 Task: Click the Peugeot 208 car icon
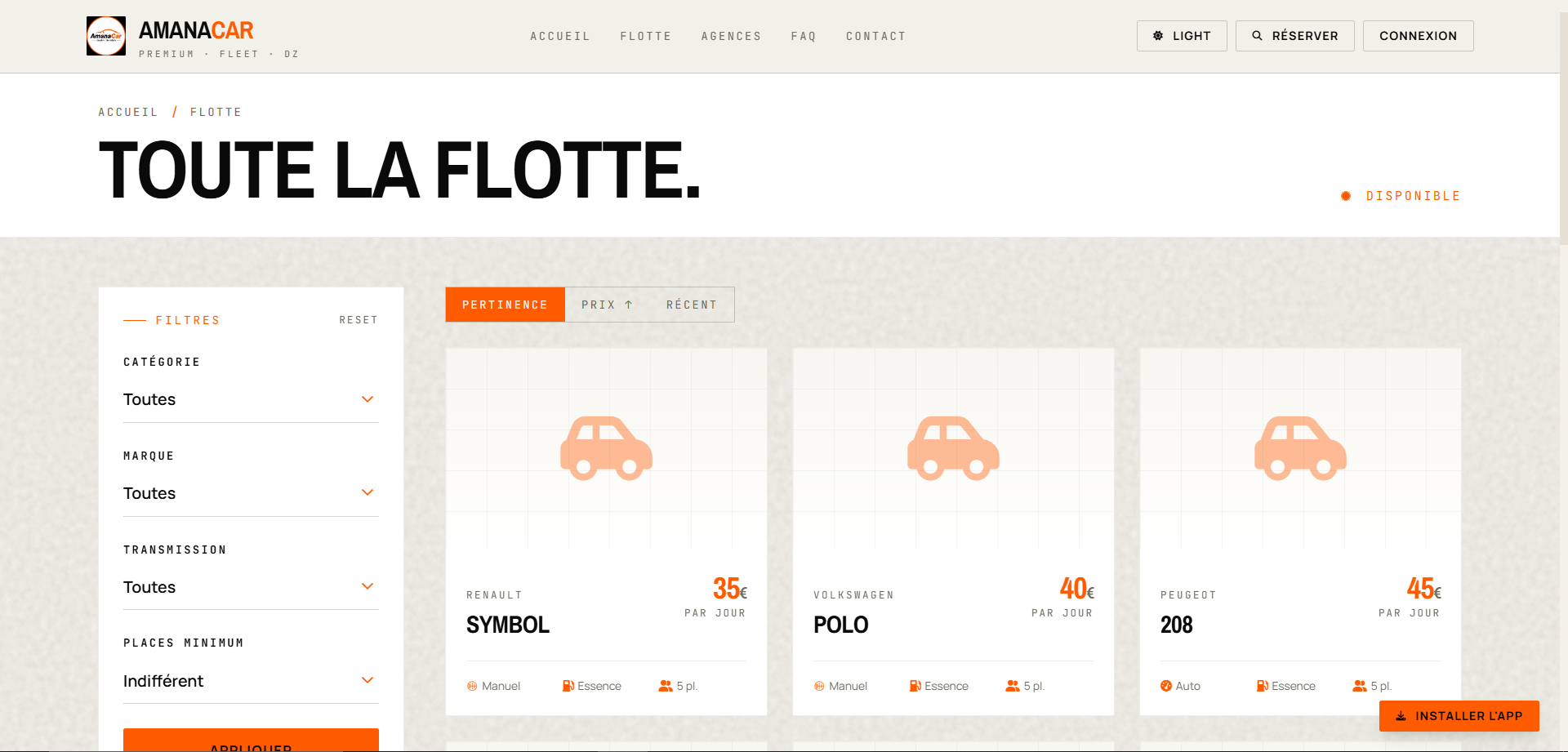click(1300, 448)
